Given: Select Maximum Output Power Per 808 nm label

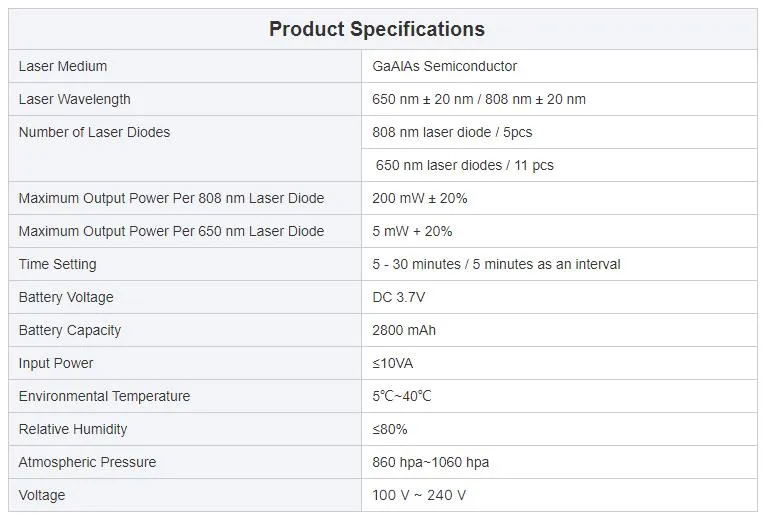Looking at the screenshot, I should coord(171,198).
